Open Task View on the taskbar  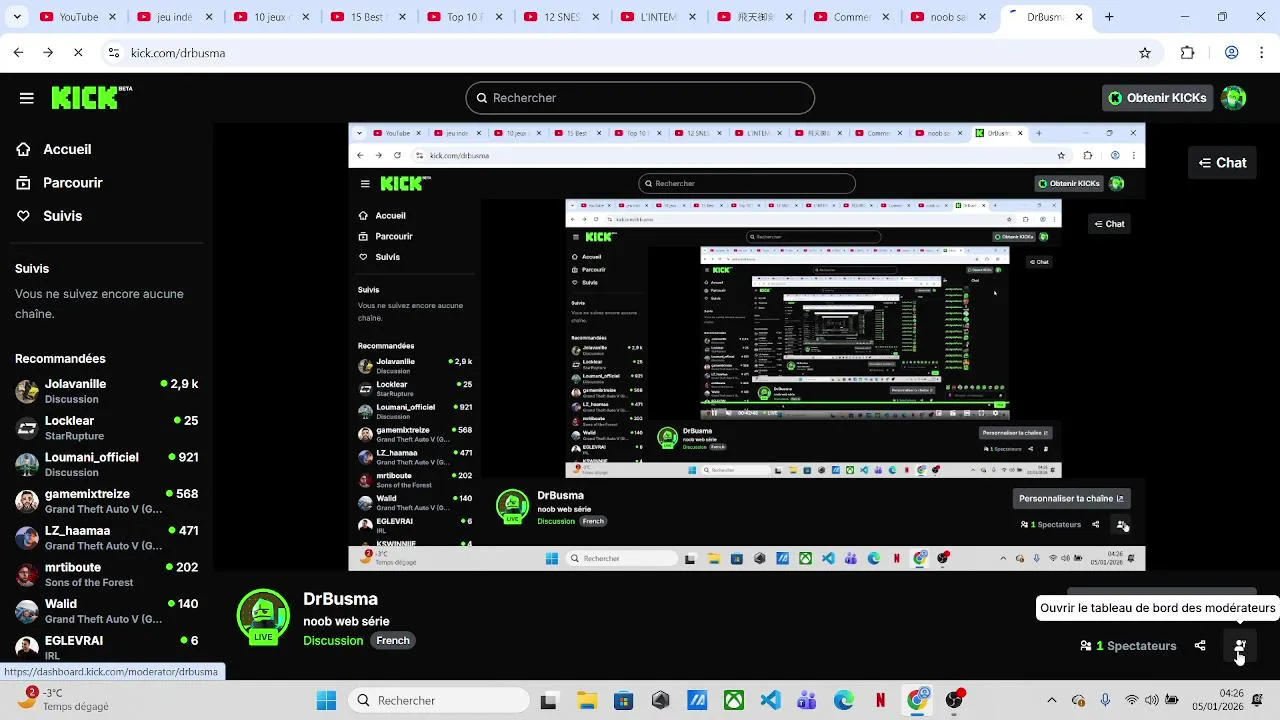(548, 700)
